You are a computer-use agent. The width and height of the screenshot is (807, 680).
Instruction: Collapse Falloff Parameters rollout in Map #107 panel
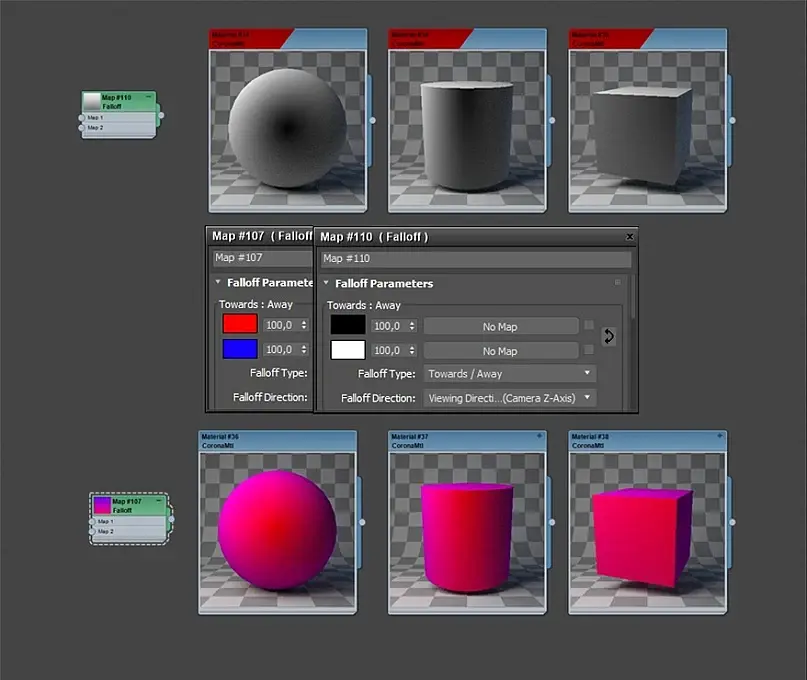(x=218, y=282)
